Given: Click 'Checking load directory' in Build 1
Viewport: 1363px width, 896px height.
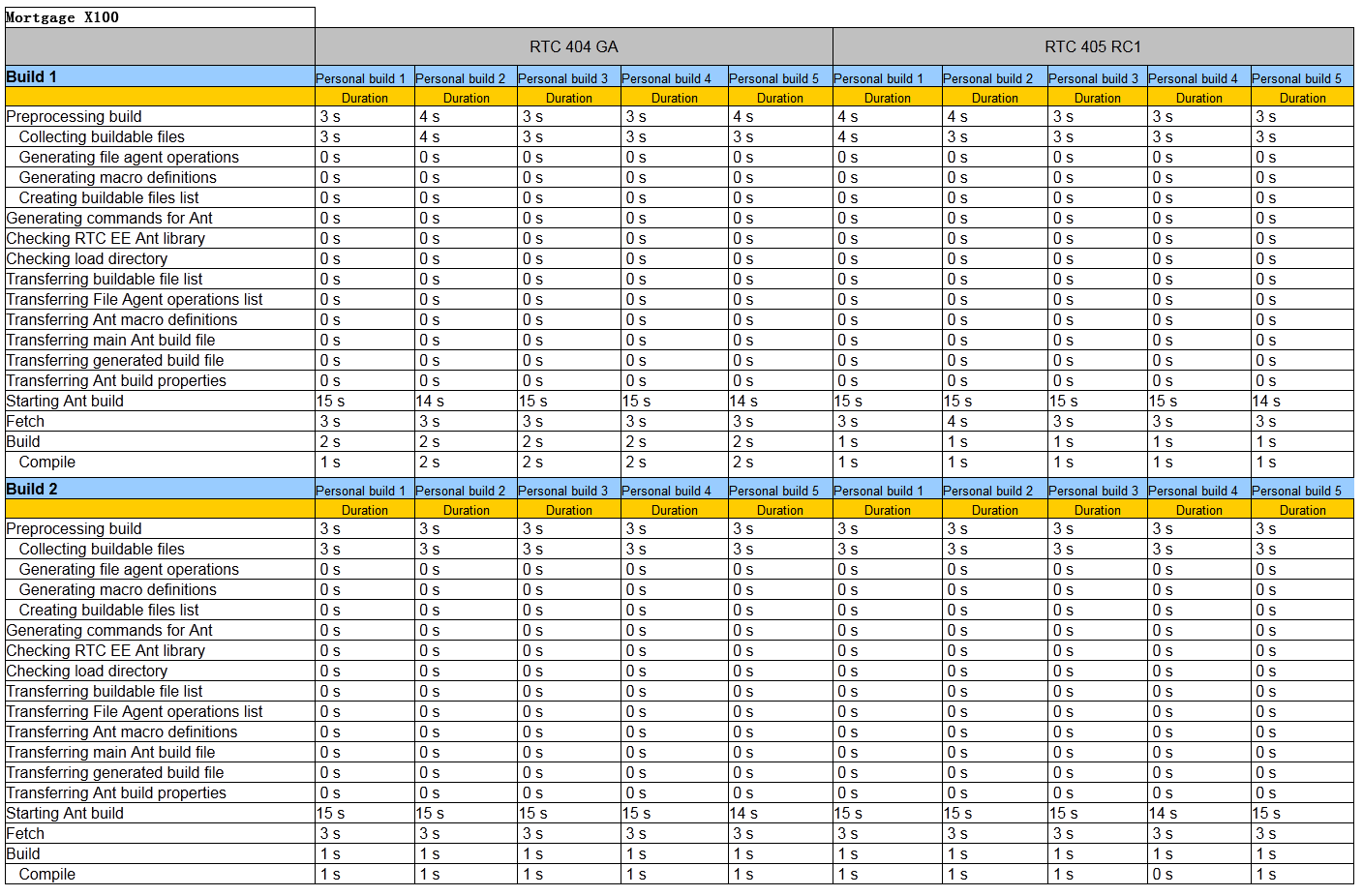Looking at the screenshot, I should pyautogui.click(x=86, y=258).
